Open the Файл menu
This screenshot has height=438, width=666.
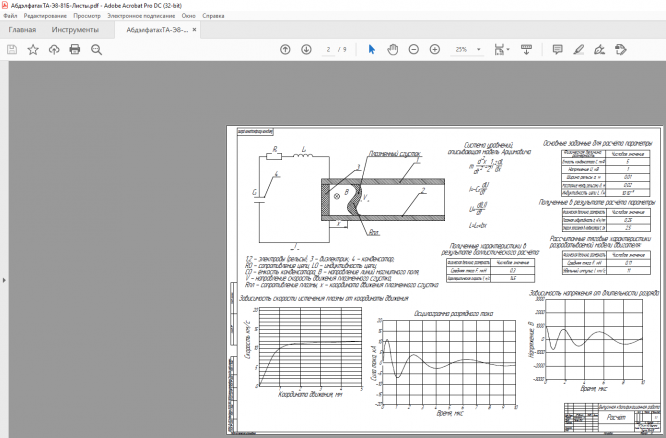10,17
